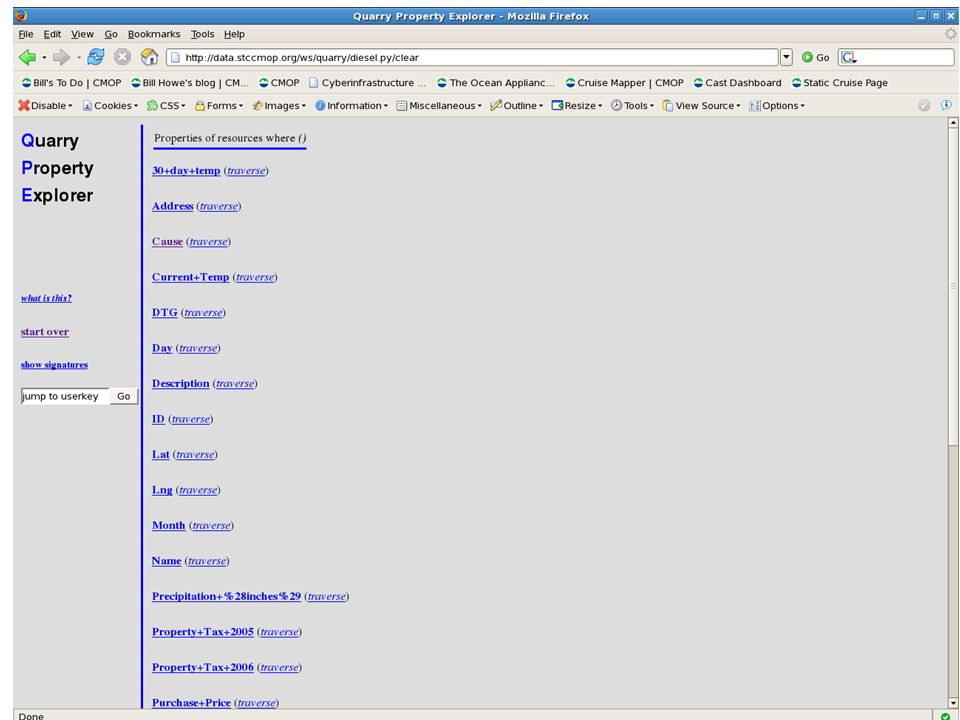960x720 pixels.
Task: Open the Property+Tax+2005 link
Action: 203,632
